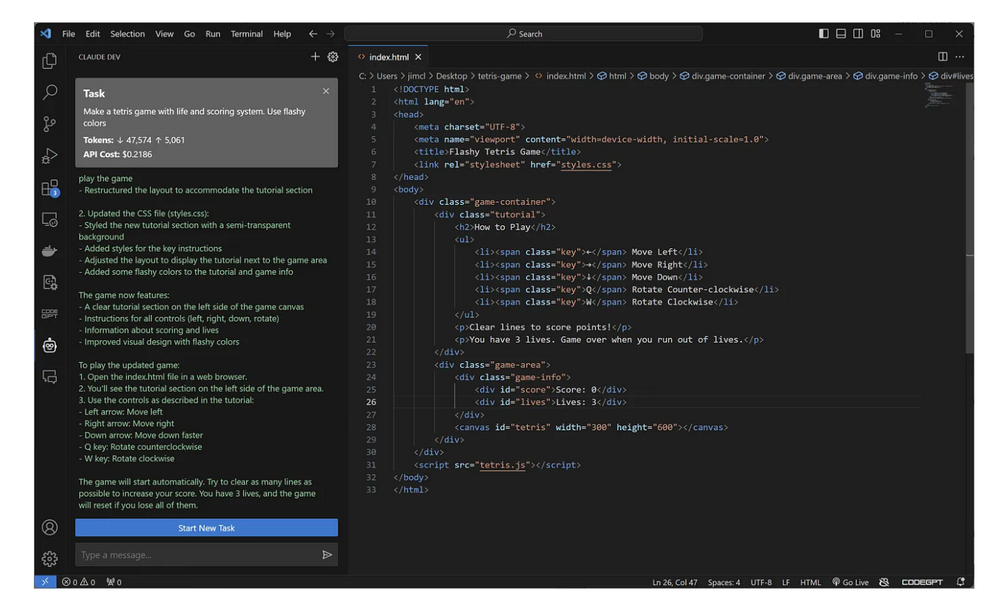Open the Explorer view in the activity bar

click(x=49, y=61)
